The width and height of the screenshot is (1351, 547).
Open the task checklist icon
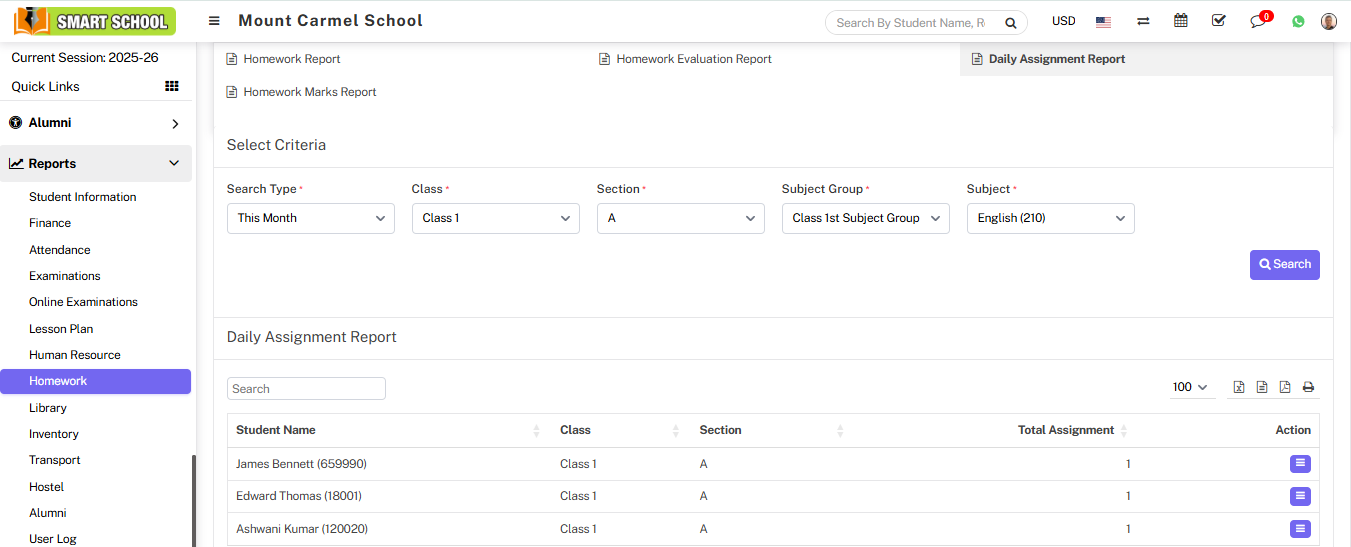pos(1218,21)
